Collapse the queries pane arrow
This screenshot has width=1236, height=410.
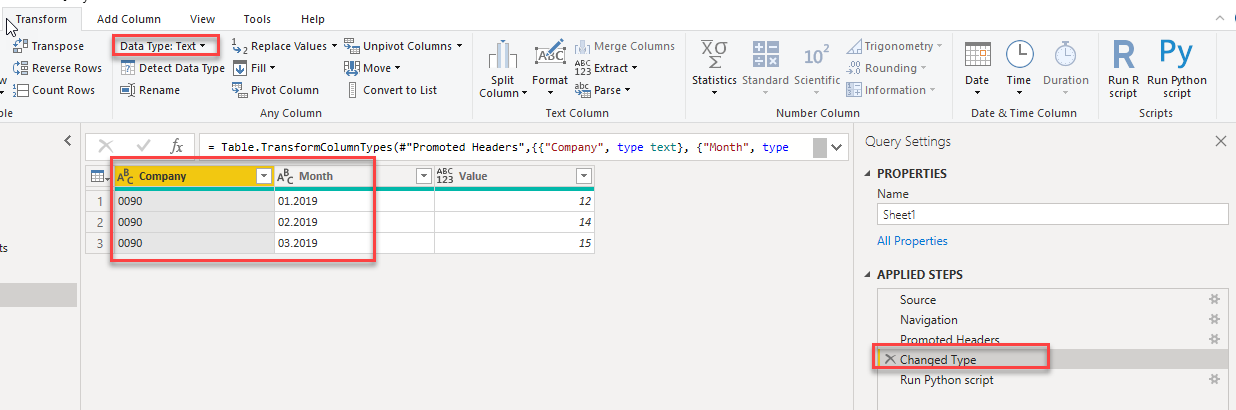pyautogui.click(x=67, y=141)
